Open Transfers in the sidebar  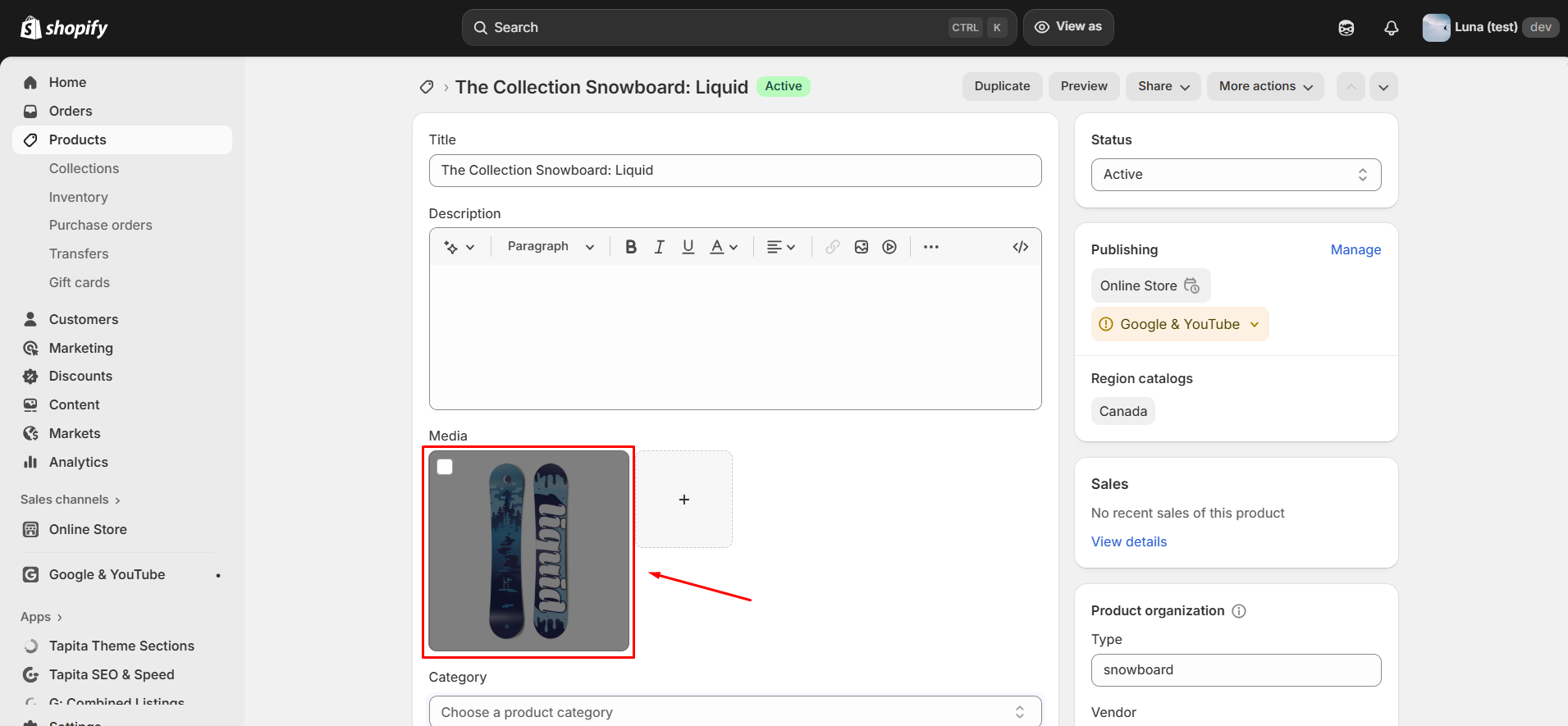point(79,253)
